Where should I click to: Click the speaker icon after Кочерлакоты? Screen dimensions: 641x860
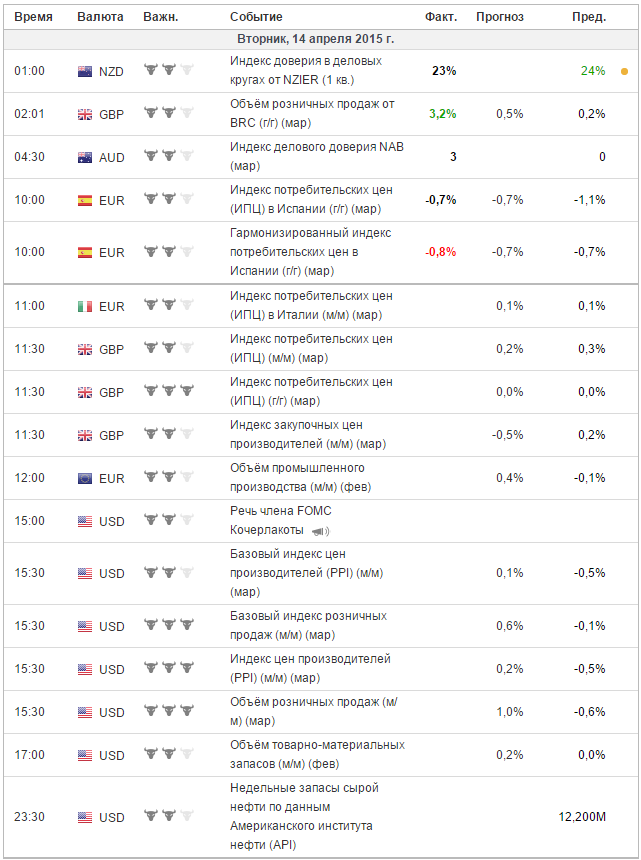pyautogui.click(x=320, y=531)
